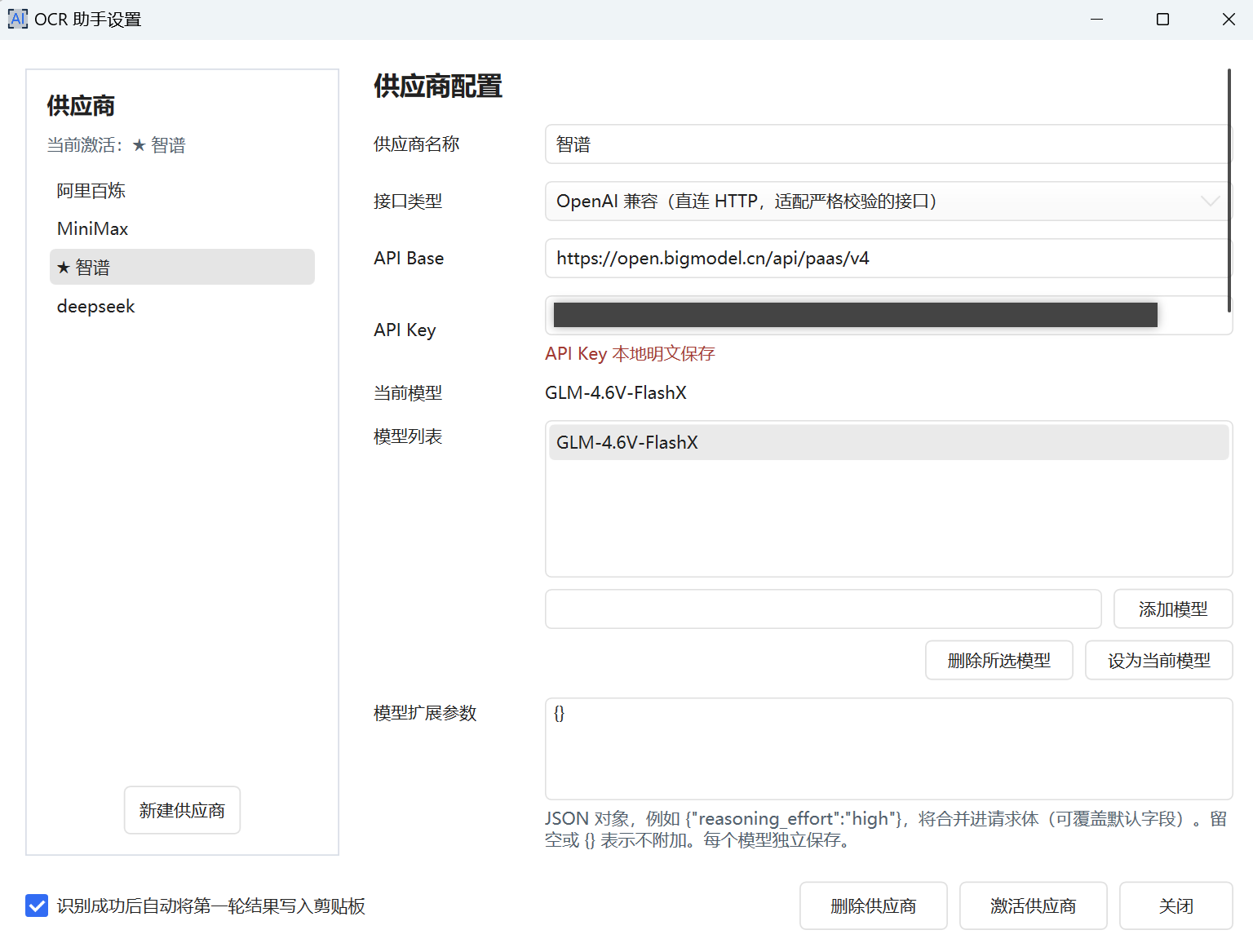Image resolution: width=1253 pixels, height=952 pixels.
Task: Close the OCR 助手设置 window
Action: (1229, 19)
